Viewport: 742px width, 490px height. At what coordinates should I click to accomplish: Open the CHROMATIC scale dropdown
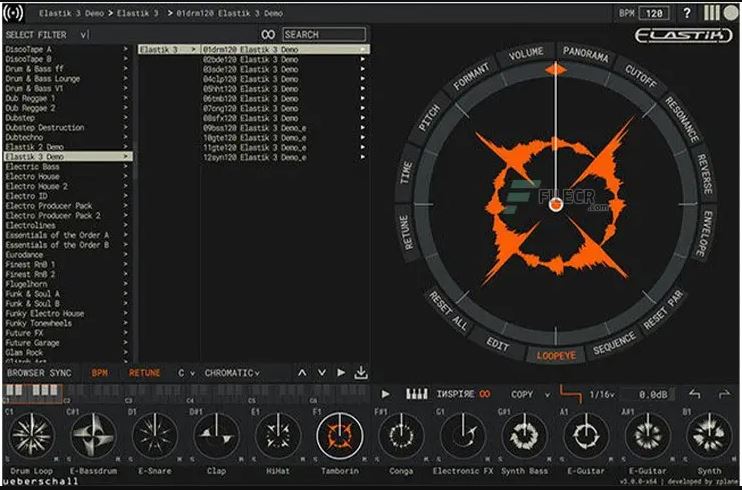pos(232,373)
